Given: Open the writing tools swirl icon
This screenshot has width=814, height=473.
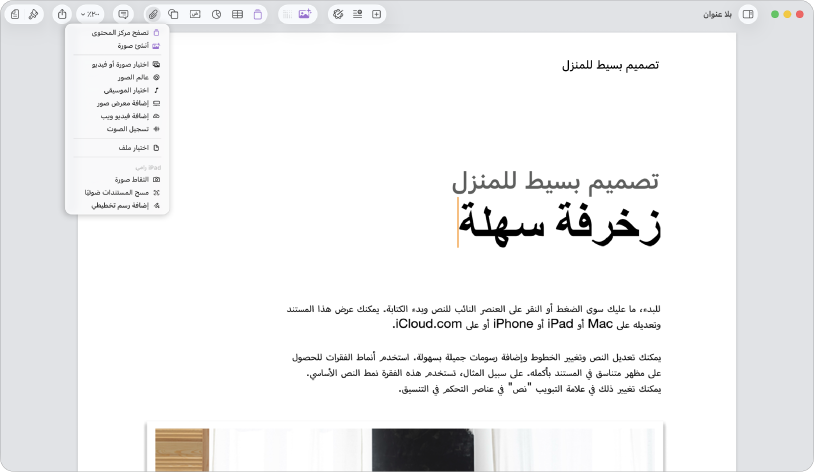Looking at the screenshot, I should tap(338, 15).
